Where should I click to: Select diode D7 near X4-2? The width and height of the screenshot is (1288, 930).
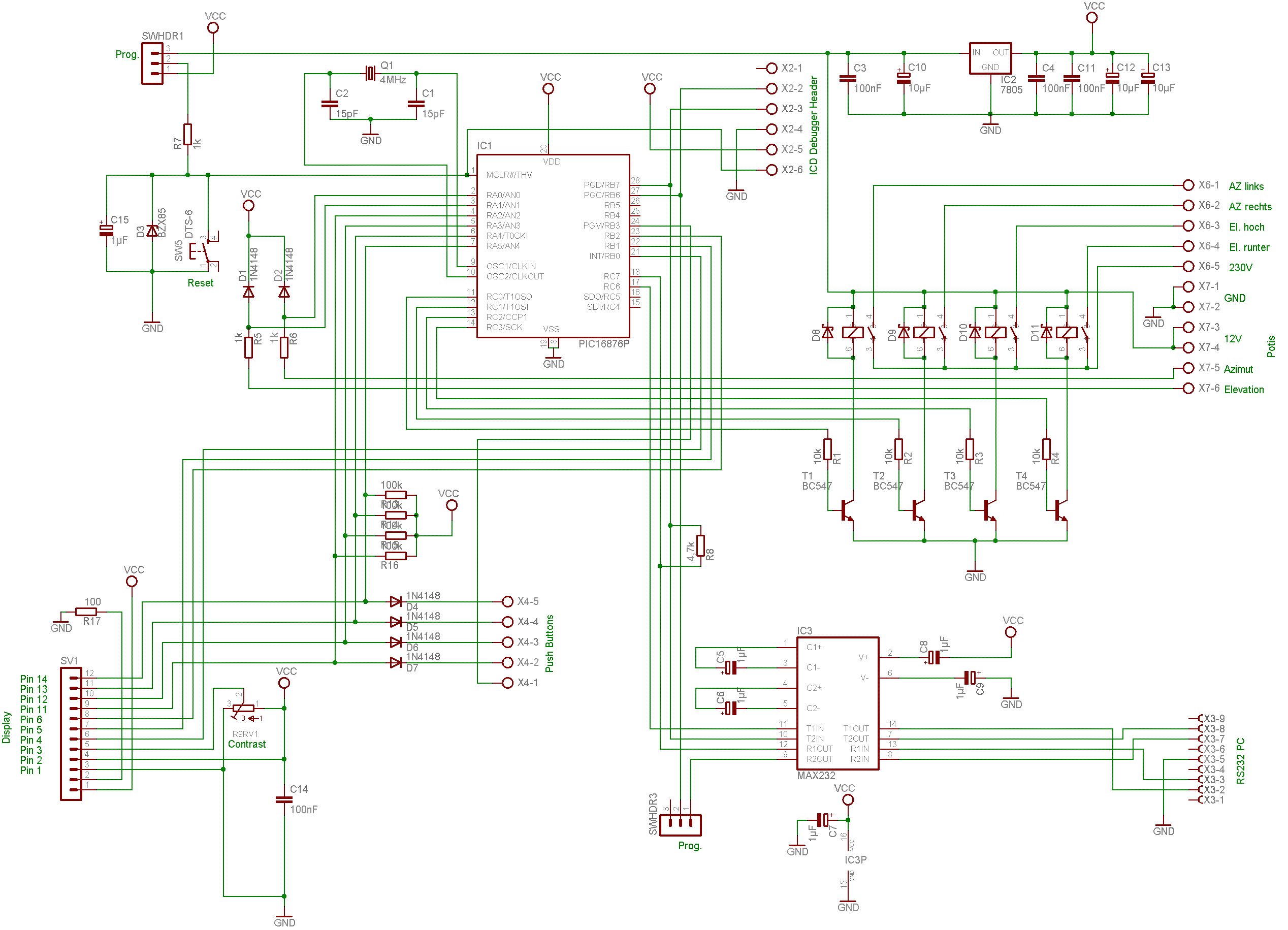click(x=396, y=663)
